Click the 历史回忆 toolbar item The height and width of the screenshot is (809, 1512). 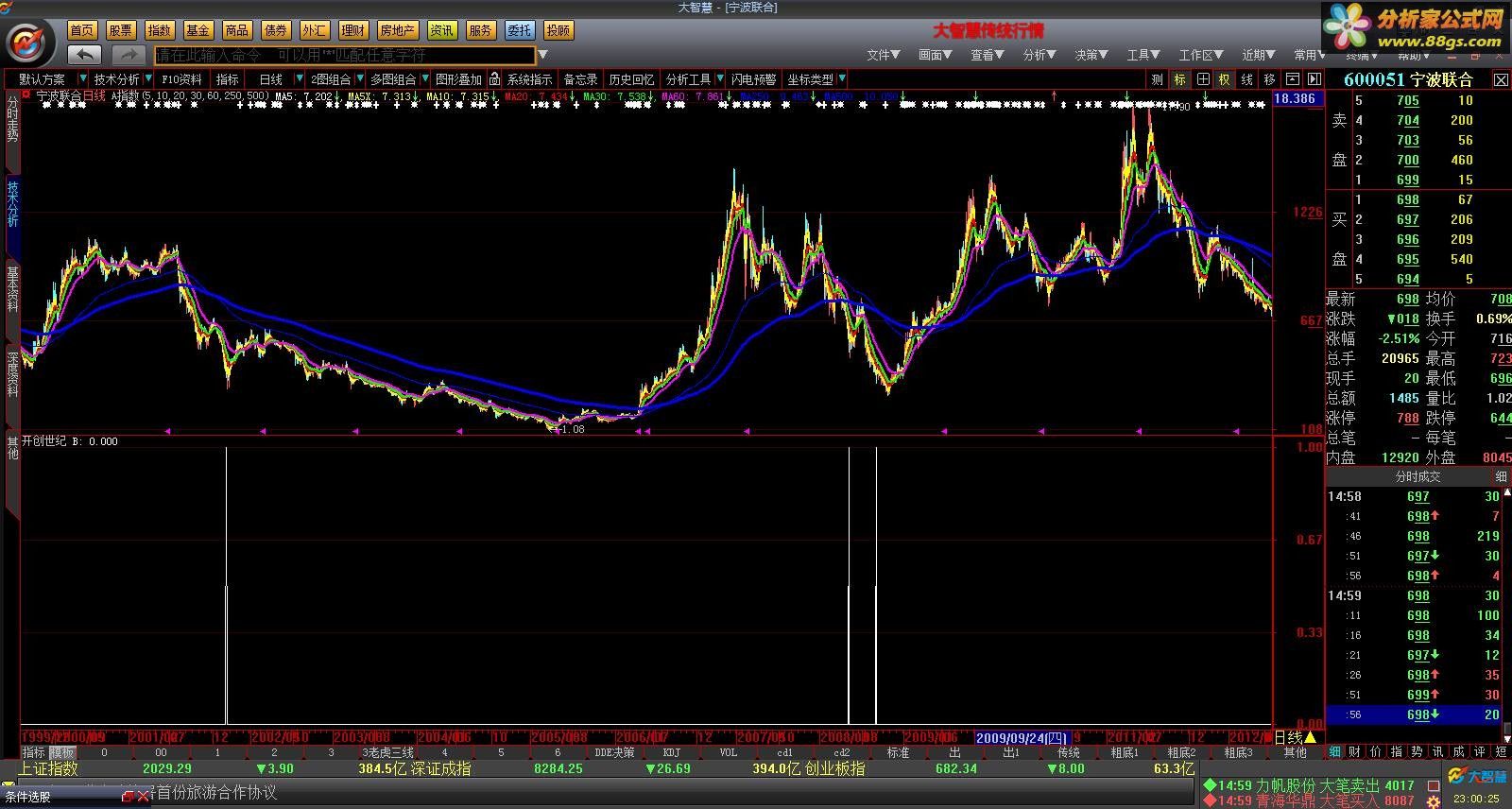tap(631, 79)
